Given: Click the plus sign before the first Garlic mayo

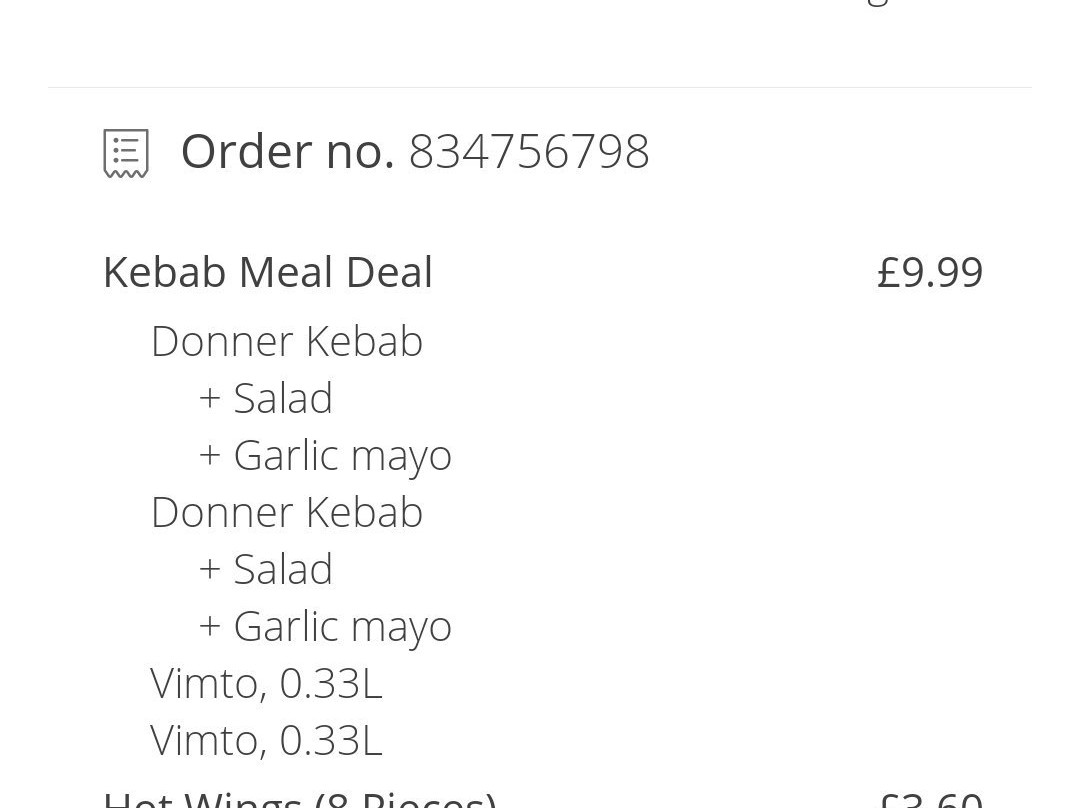Looking at the screenshot, I should point(209,455).
